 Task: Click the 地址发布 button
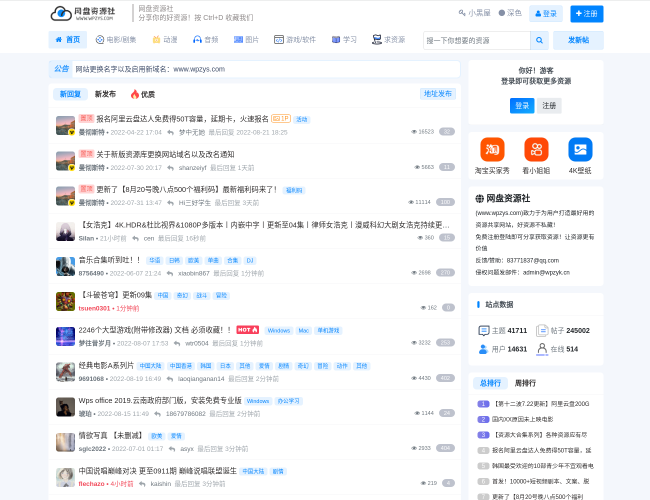coord(438,94)
